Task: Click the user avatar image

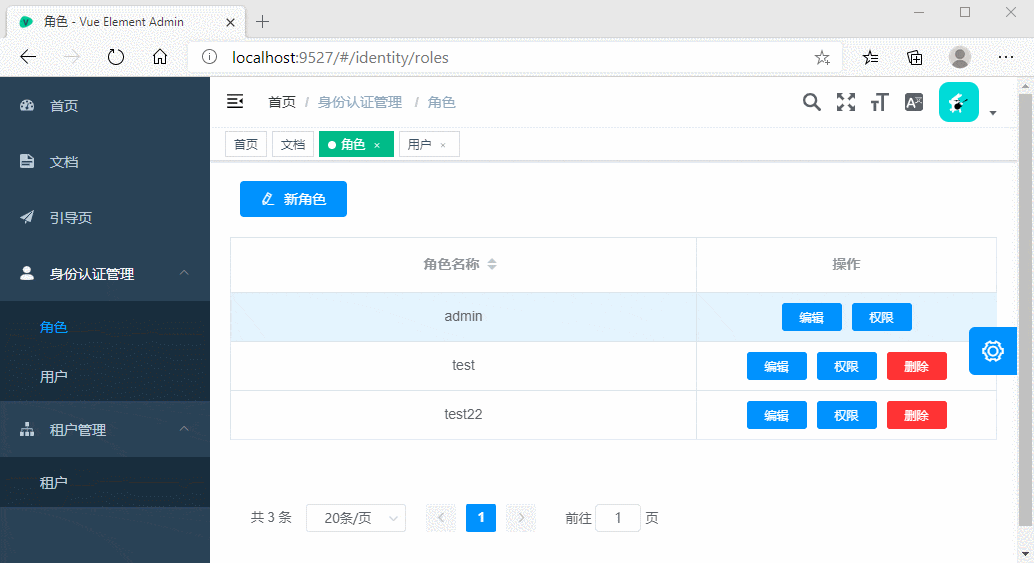Action: pos(959,102)
